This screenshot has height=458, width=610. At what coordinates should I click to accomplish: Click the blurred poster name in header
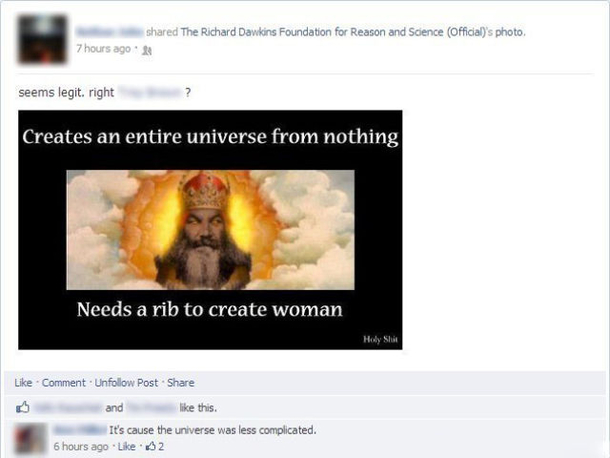[109, 32]
